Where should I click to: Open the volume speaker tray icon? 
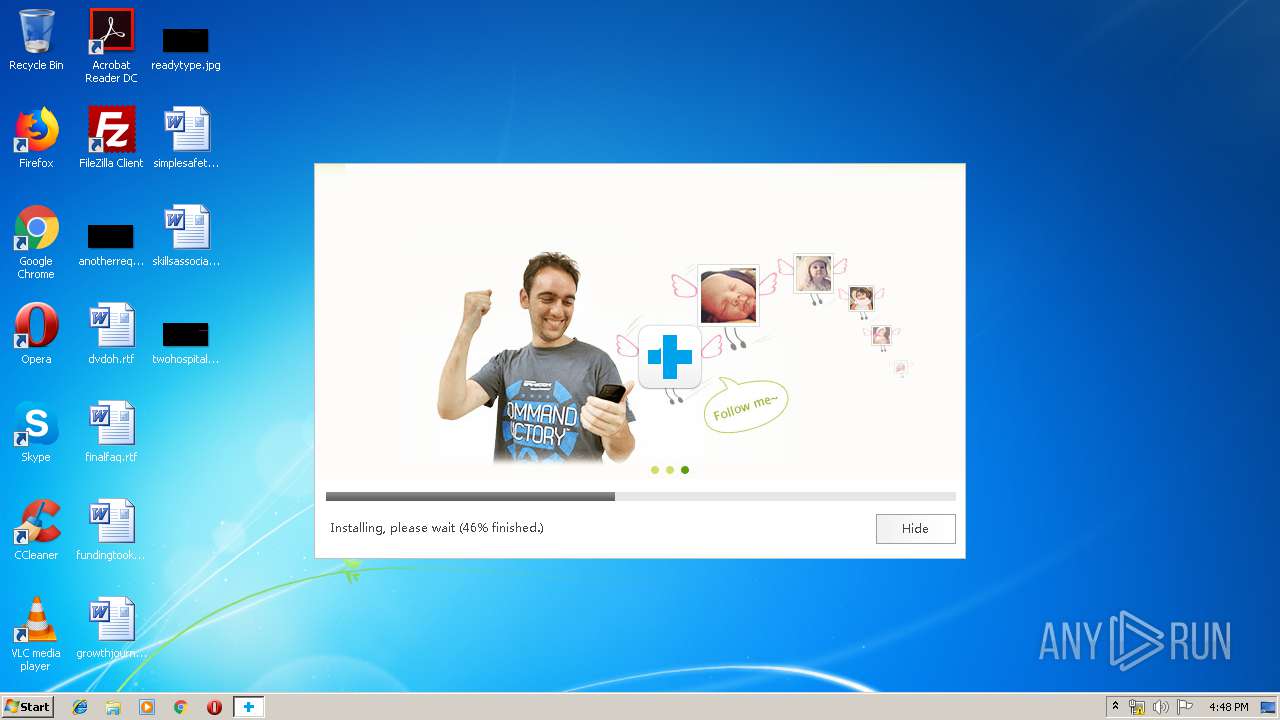coord(1161,707)
